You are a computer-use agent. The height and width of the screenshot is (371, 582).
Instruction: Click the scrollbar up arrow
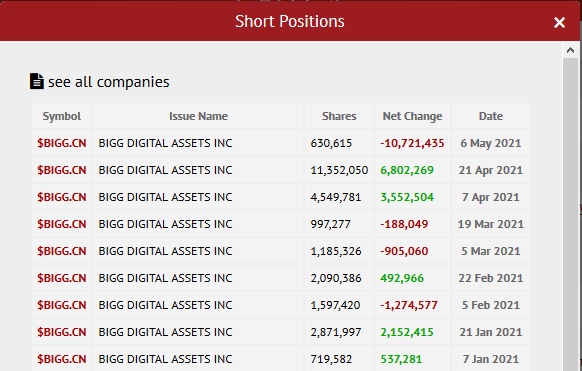click(x=570, y=50)
